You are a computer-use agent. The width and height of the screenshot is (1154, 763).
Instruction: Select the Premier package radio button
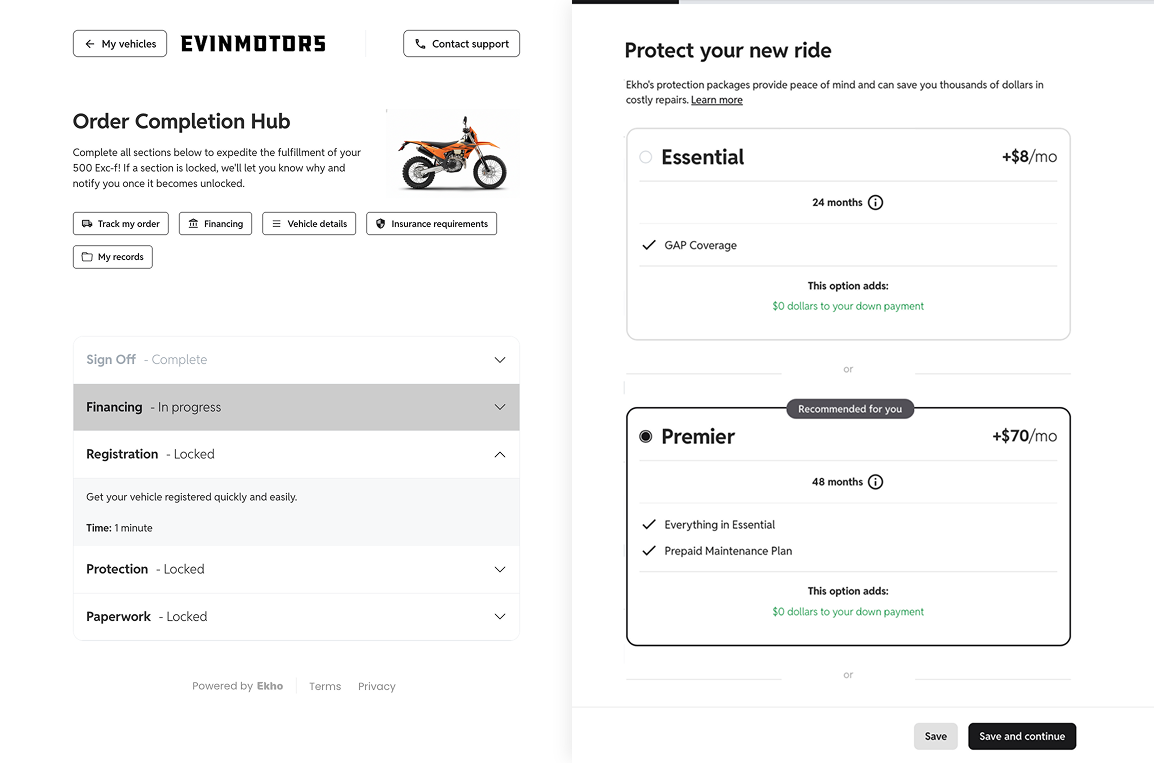(646, 437)
